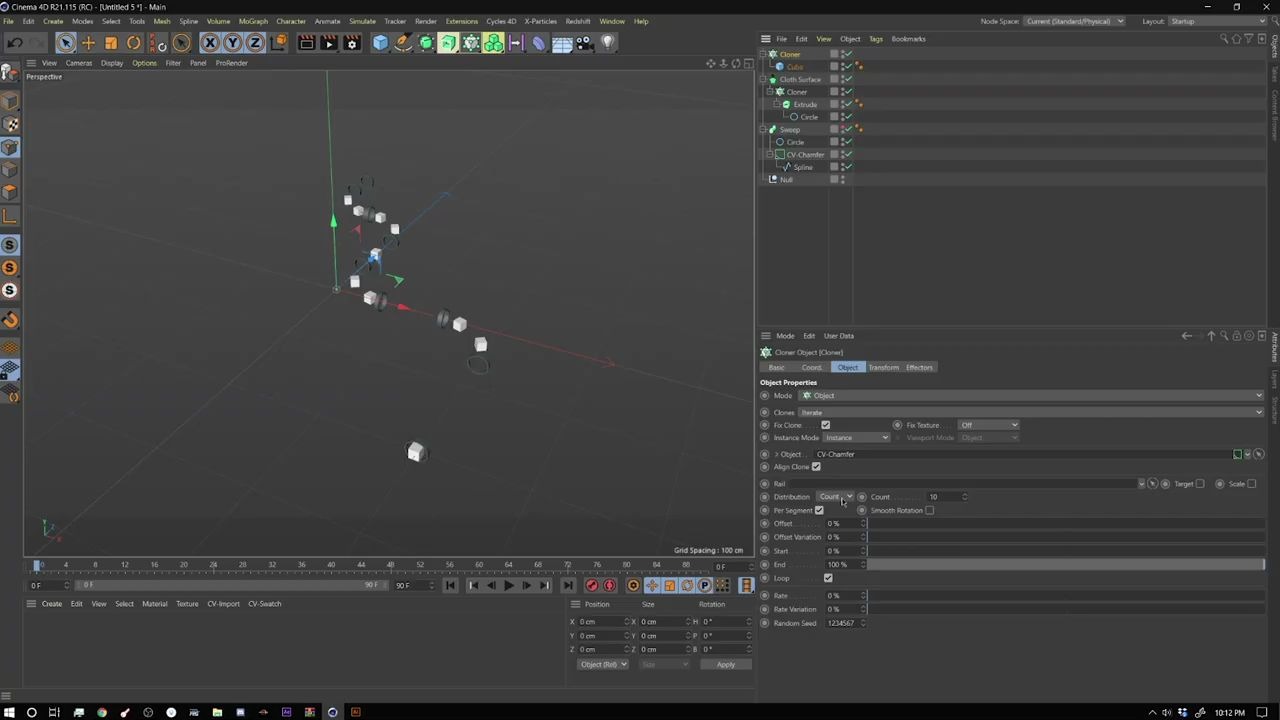Switch to the Transform tab
This screenshot has width=1280, height=720.
[x=883, y=367]
